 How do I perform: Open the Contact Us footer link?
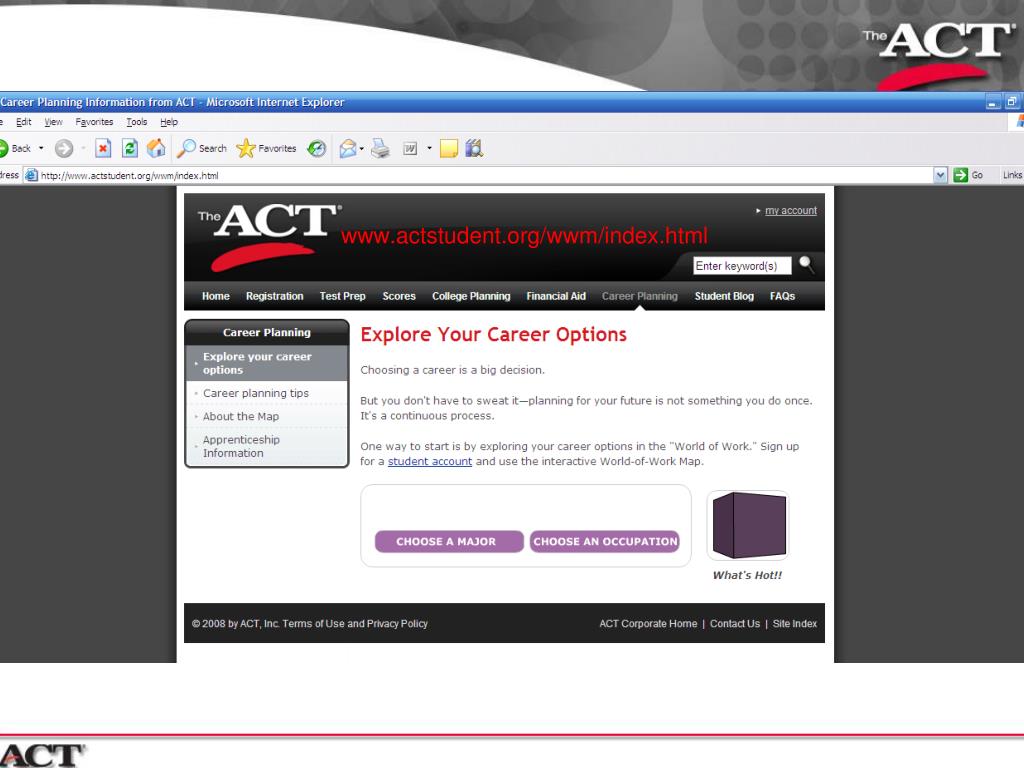(x=735, y=624)
